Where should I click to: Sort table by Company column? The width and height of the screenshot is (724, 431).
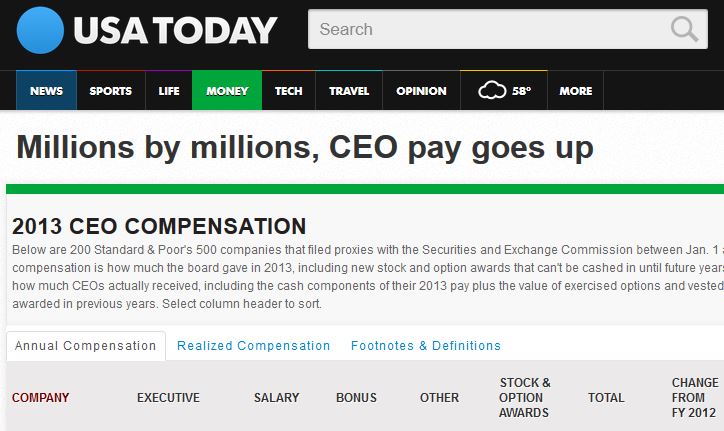point(41,398)
